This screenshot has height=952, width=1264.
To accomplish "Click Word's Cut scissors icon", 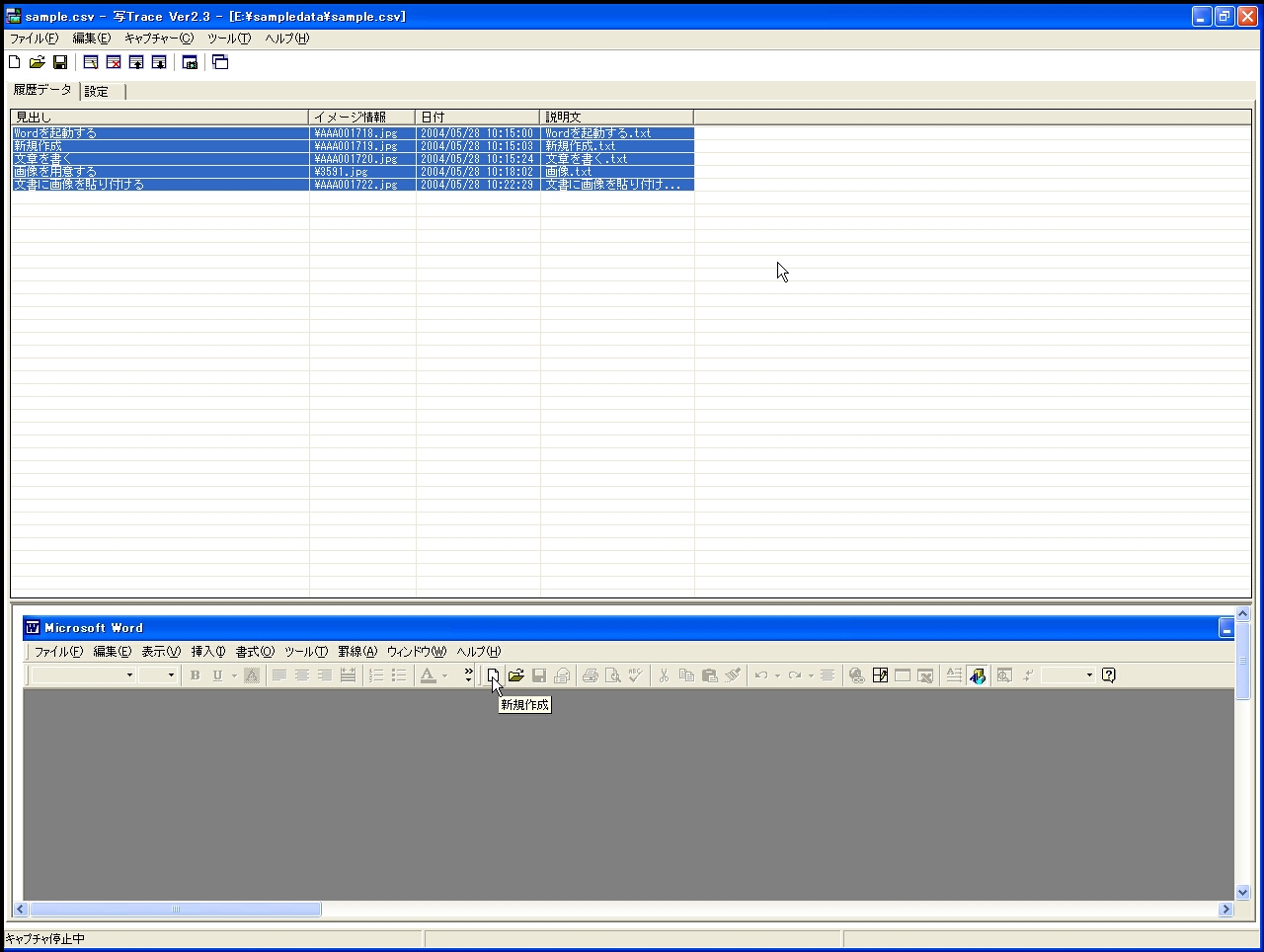I will (x=664, y=675).
